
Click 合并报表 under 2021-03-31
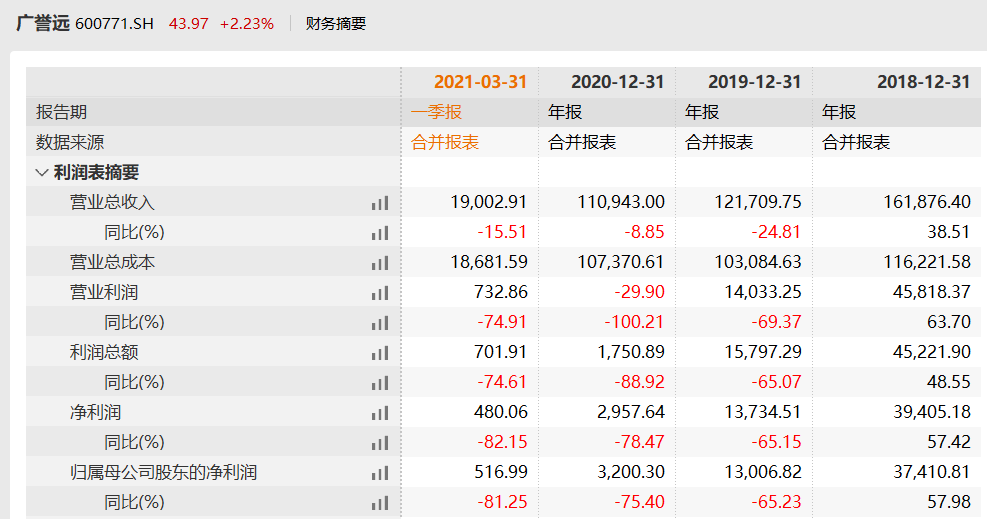(x=445, y=142)
